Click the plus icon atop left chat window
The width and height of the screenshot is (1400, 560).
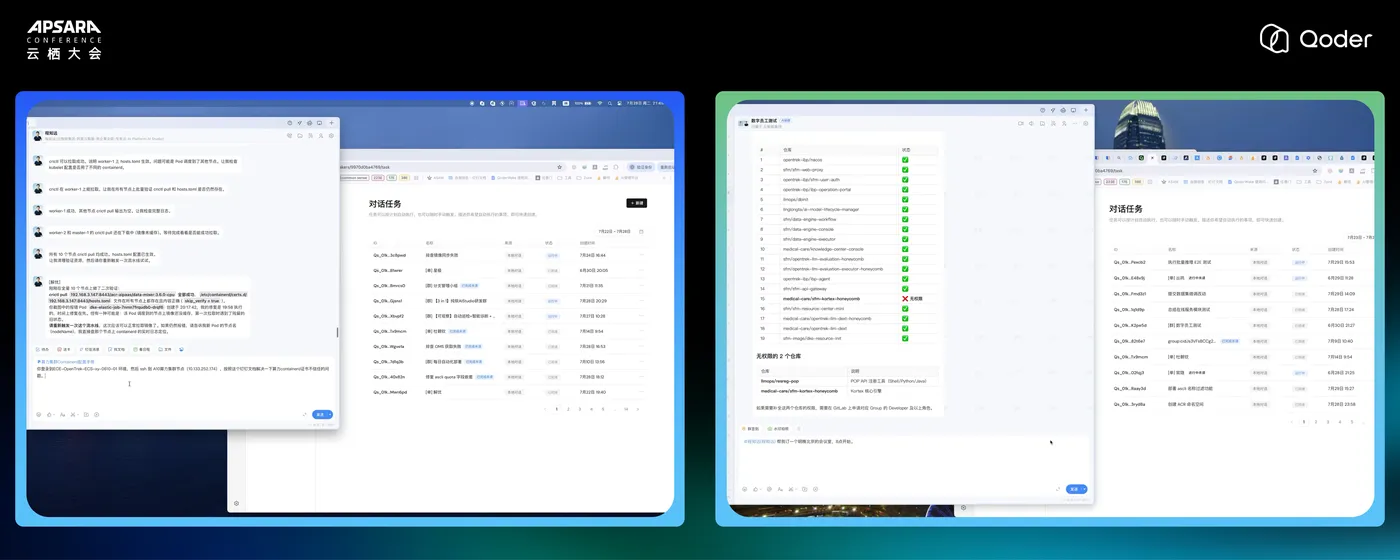click(x=332, y=123)
